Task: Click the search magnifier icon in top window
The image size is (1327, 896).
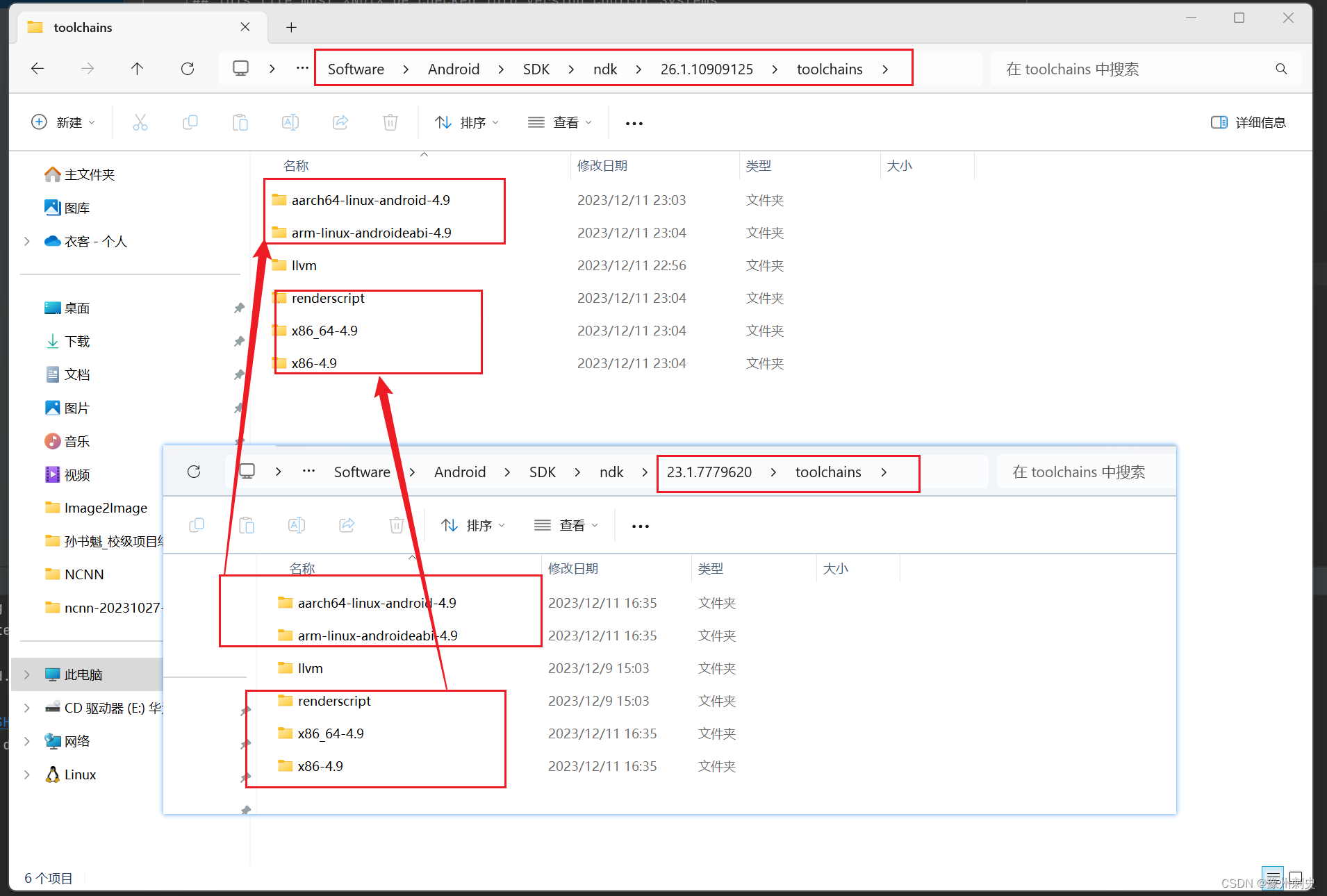Action: (x=1281, y=69)
